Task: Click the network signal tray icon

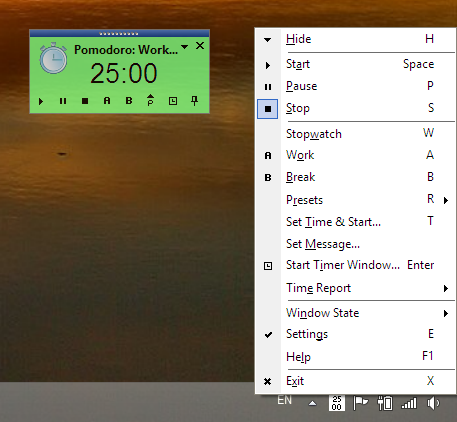Action: pos(409,403)
